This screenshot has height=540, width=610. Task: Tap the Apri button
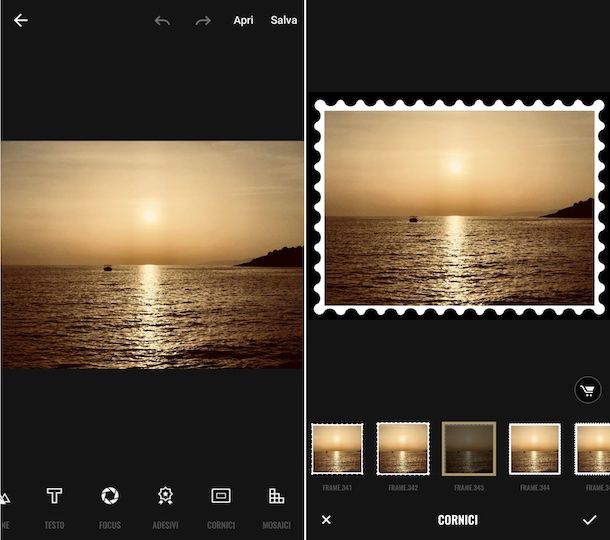click(x=244, y=20)
